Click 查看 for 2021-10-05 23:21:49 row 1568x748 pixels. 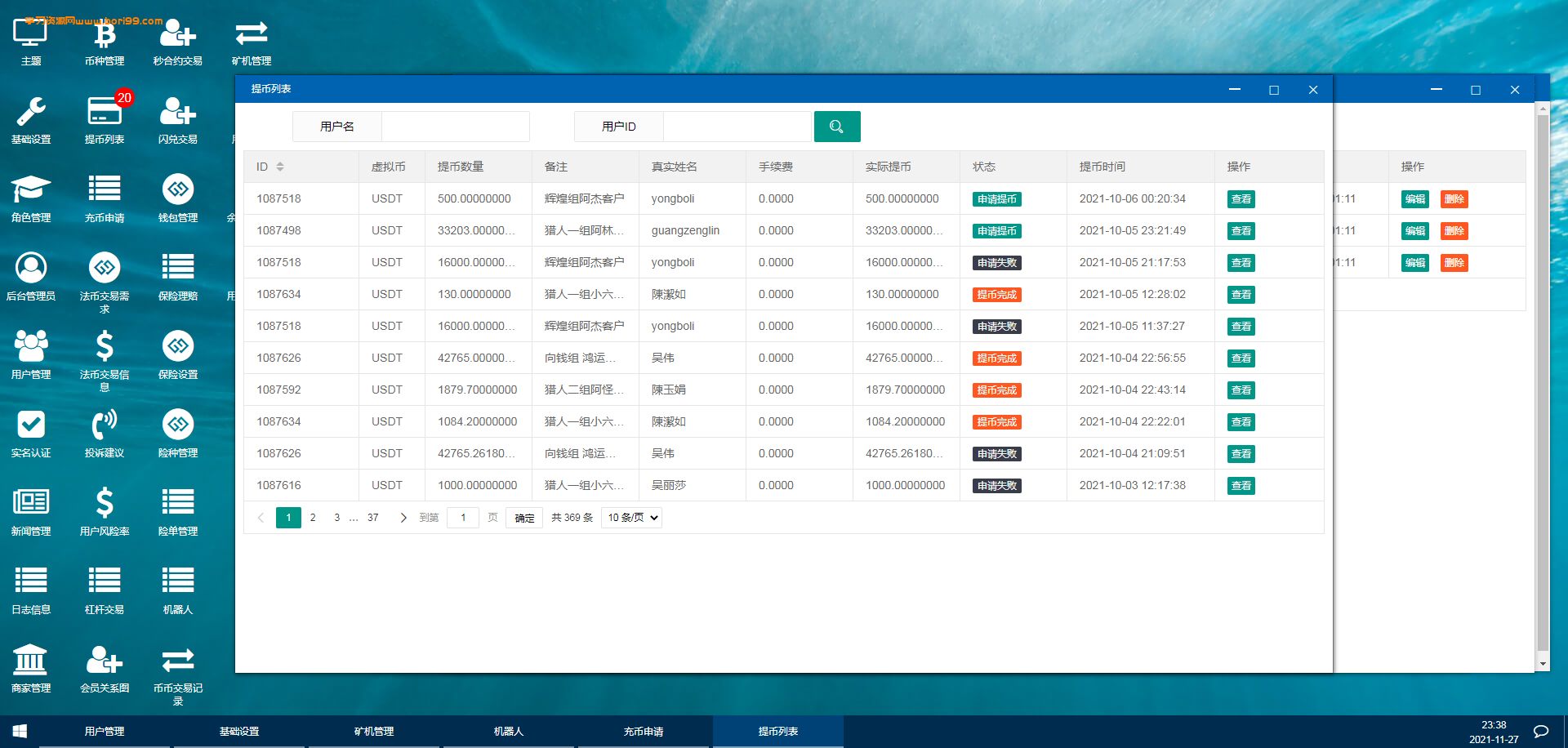pos(1241,231)
